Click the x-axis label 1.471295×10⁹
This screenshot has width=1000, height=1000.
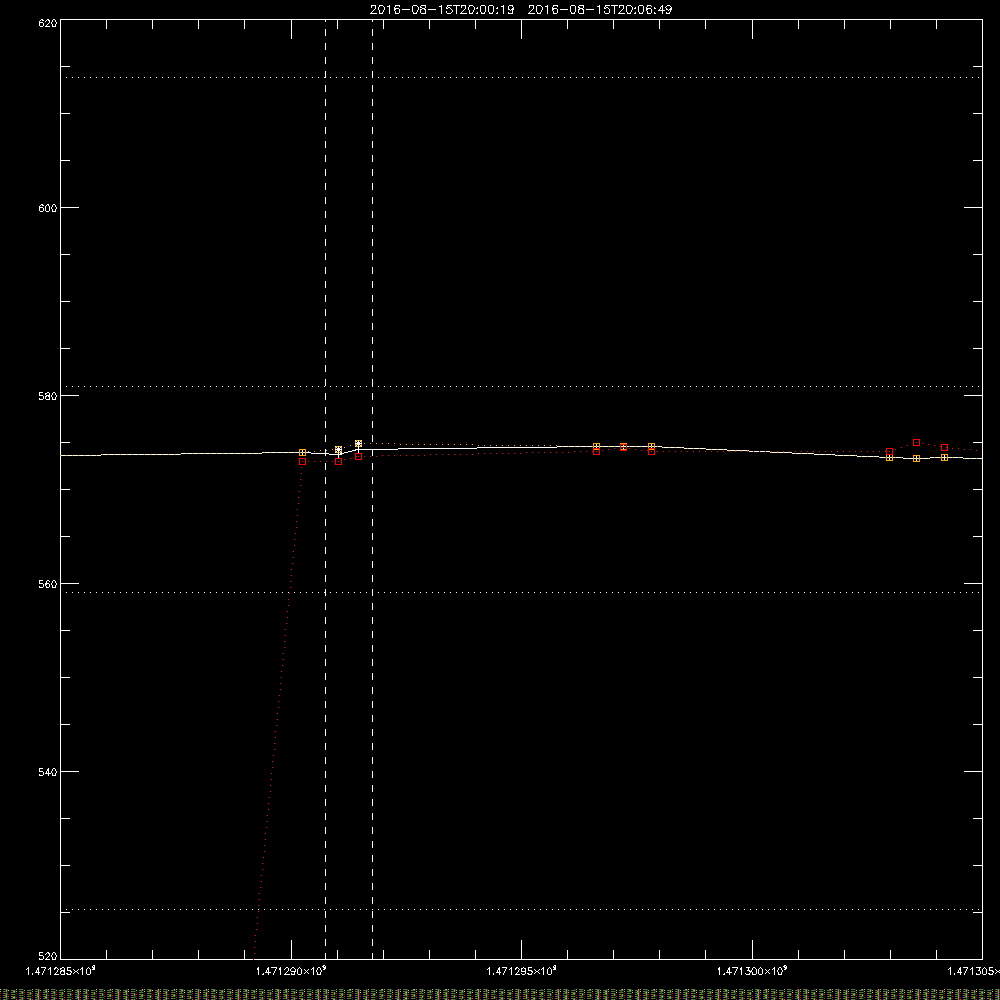(522, 971)
